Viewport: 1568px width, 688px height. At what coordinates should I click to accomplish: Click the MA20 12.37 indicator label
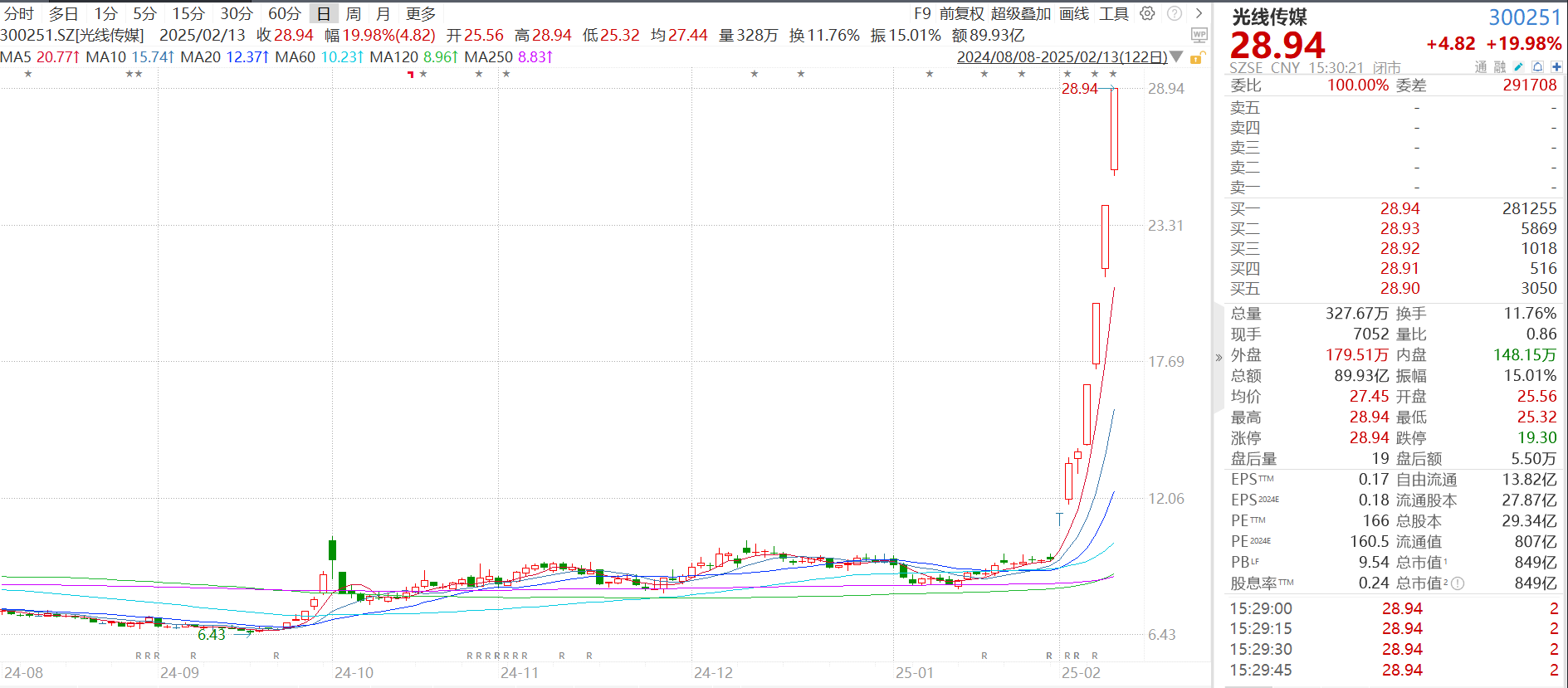pyautogui.click(x=225, y=57)
